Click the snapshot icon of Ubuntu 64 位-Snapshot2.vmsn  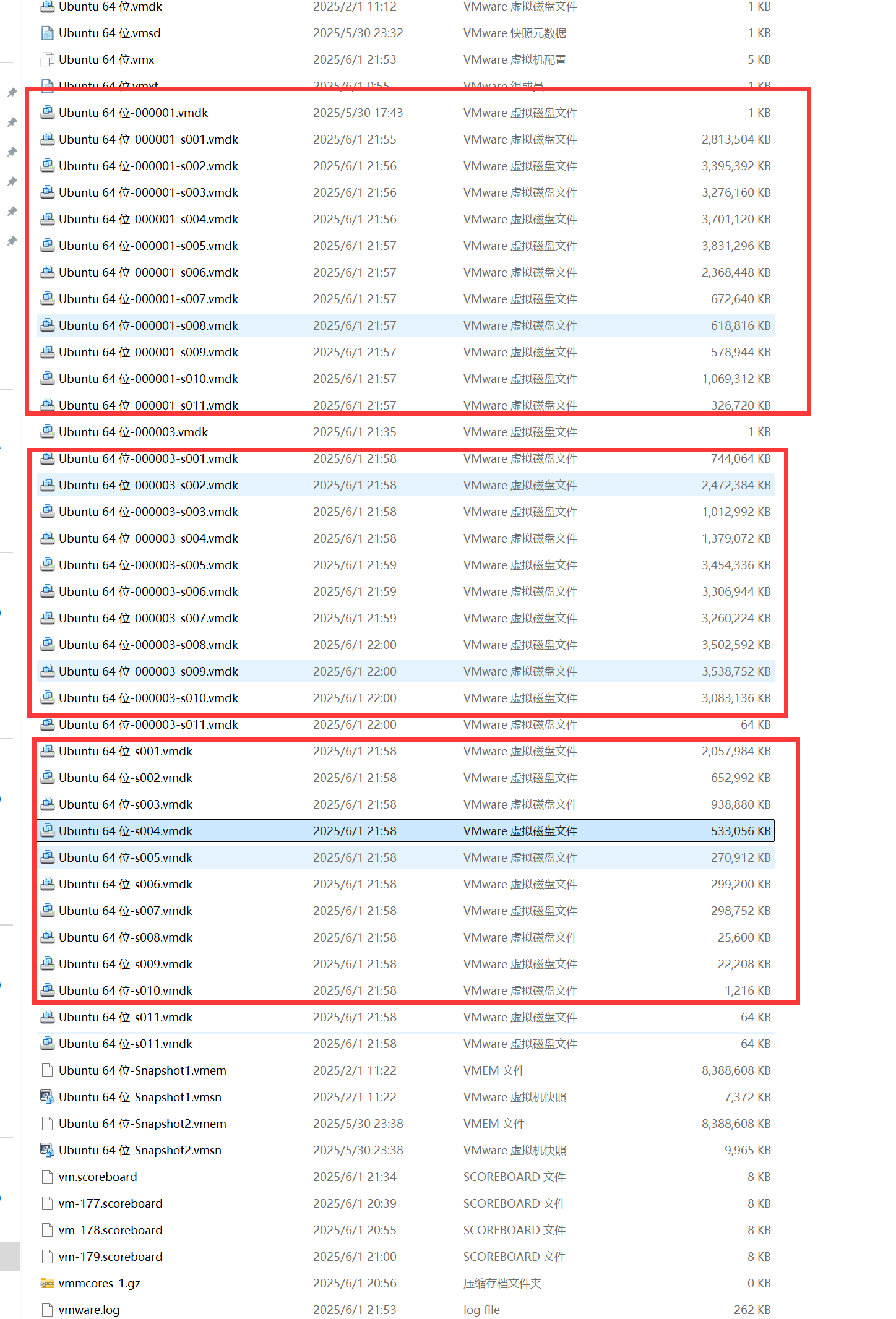pyautogui.click(x=47, y=1150)
